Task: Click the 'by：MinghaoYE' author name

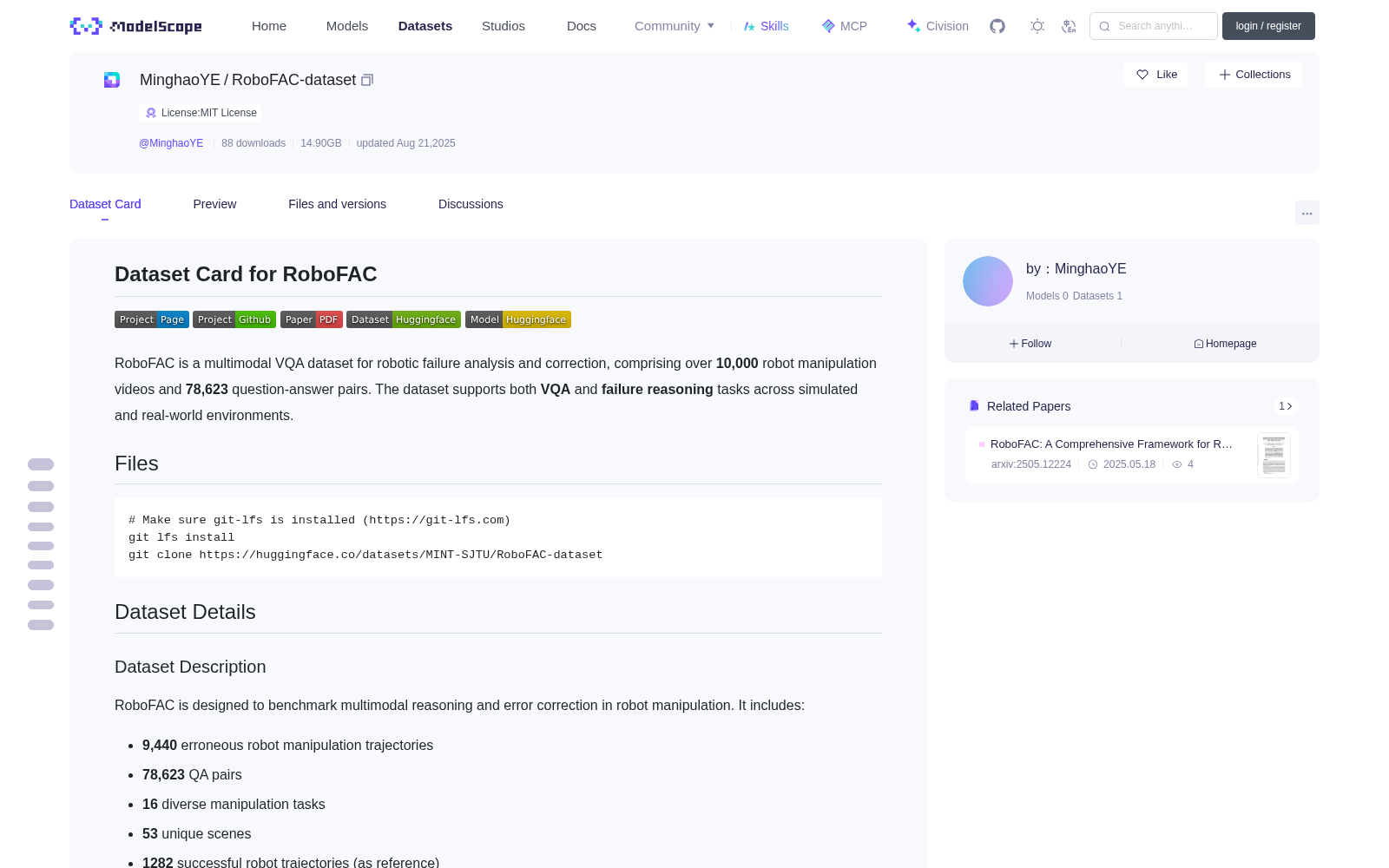Action: pyautogui.click(x=1076, y=269)
